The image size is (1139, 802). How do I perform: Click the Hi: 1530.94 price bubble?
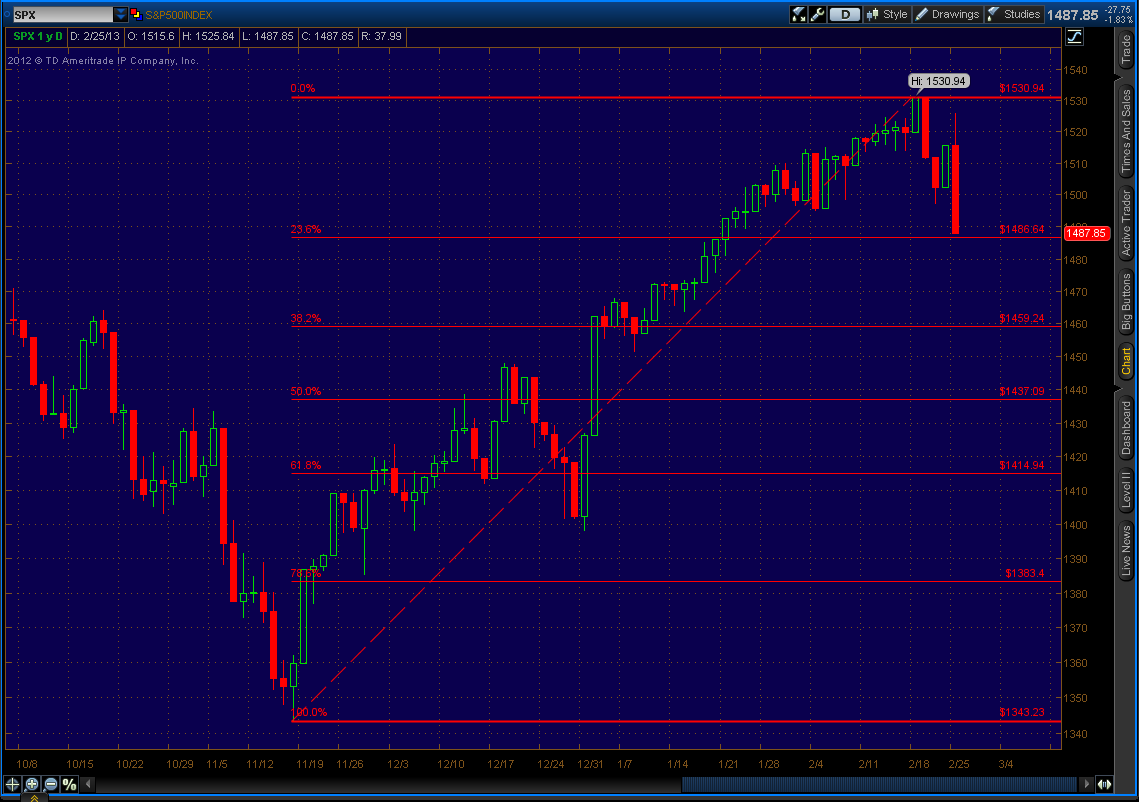[x=939, y=81]
